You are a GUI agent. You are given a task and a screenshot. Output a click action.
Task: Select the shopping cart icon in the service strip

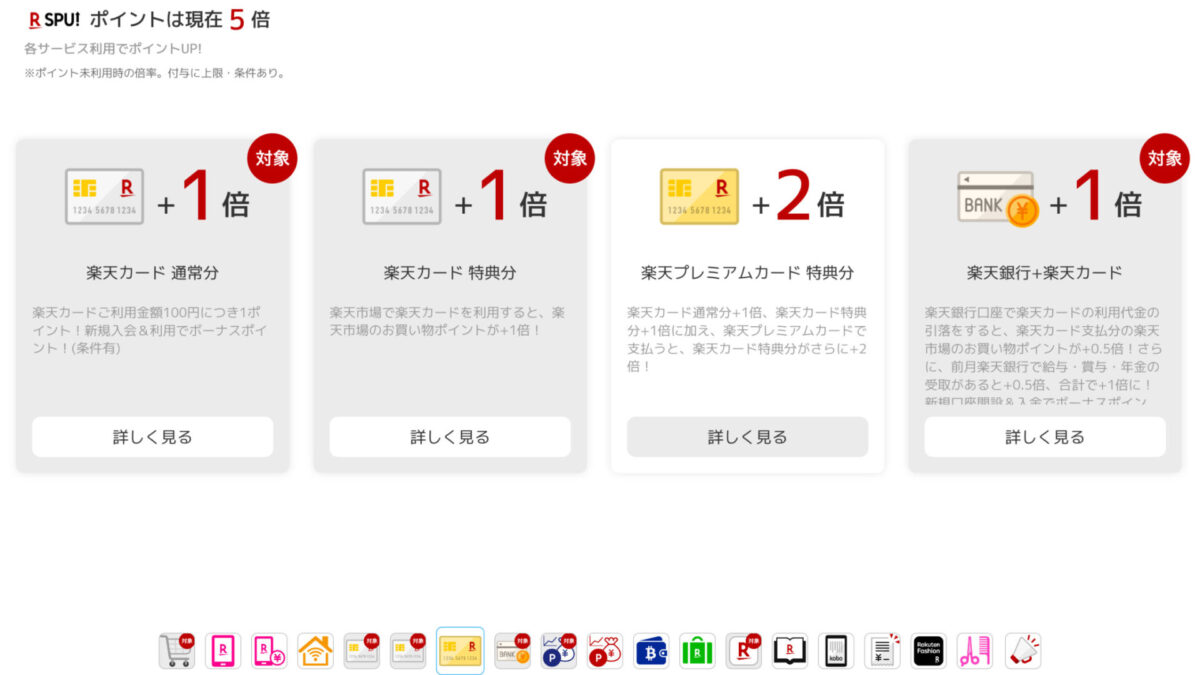click(x=177, y=651)
